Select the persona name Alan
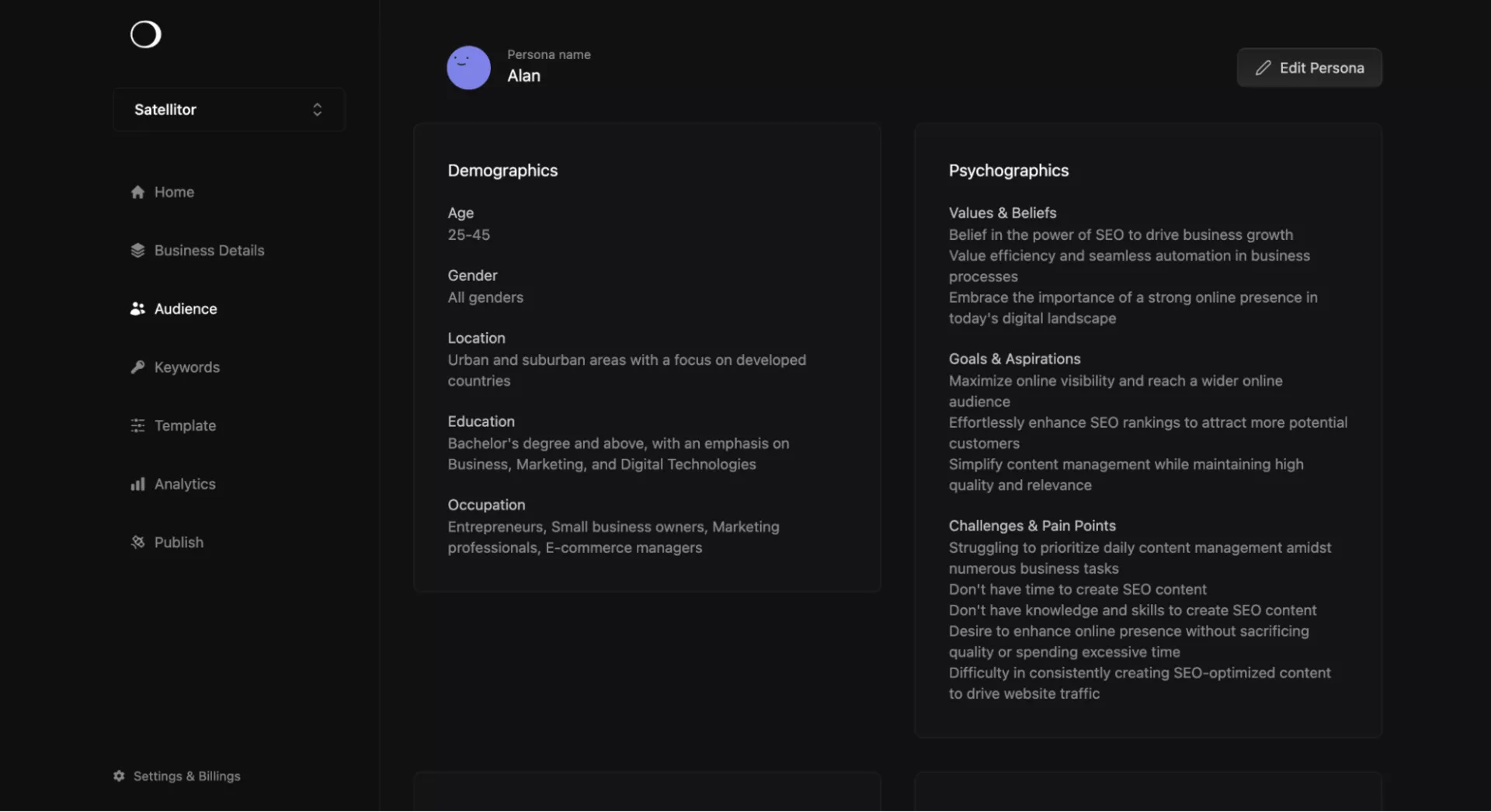Viewport: 1491px width, 812px height. (x=524, y=76)
